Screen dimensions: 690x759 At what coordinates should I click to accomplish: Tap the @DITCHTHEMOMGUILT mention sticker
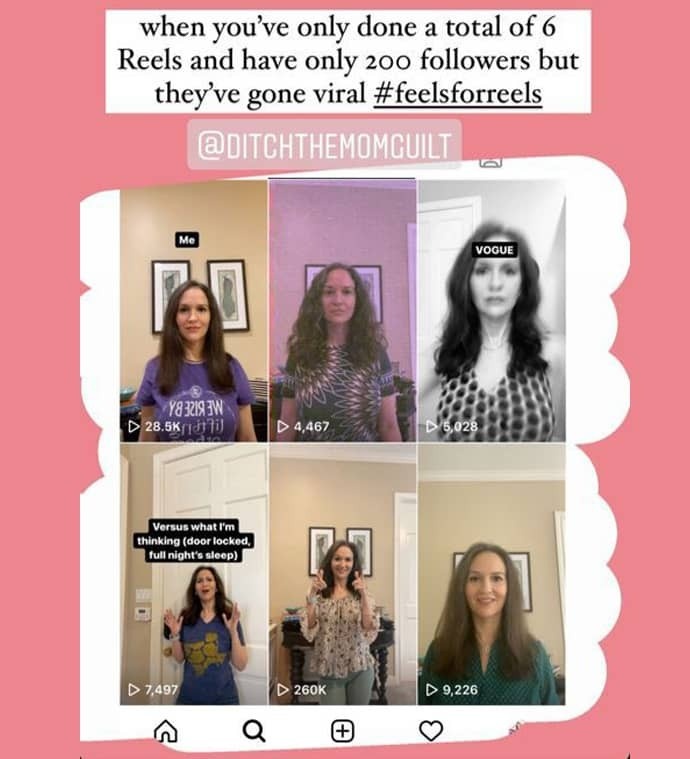pos(324,144)
